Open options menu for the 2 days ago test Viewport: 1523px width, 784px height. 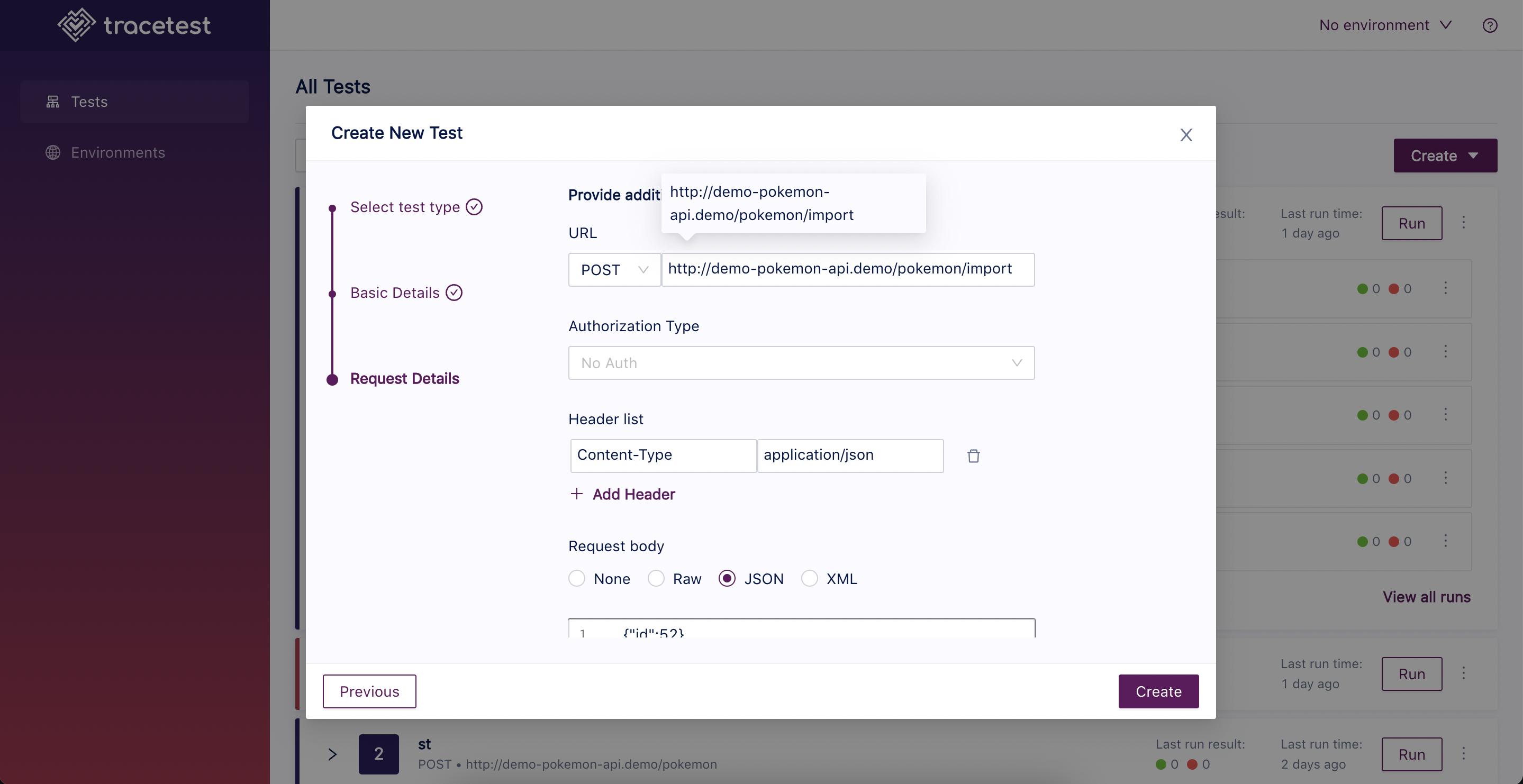coord(1463,753)
